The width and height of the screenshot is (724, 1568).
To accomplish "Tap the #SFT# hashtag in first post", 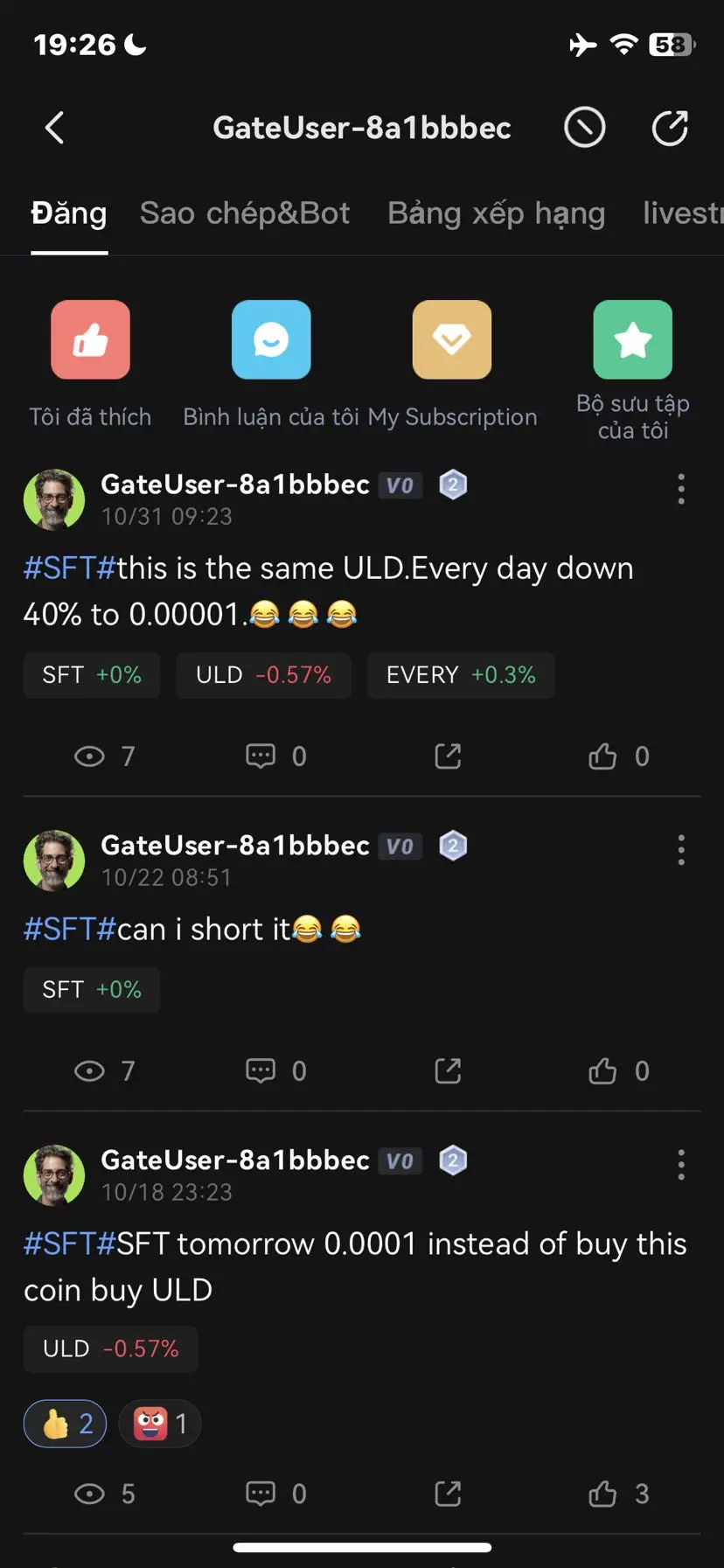I will [69, 568].
